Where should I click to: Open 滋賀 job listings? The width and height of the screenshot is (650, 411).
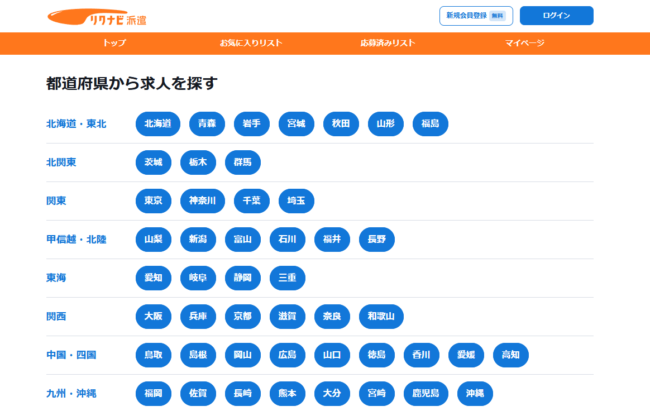(x=287, y=316)
